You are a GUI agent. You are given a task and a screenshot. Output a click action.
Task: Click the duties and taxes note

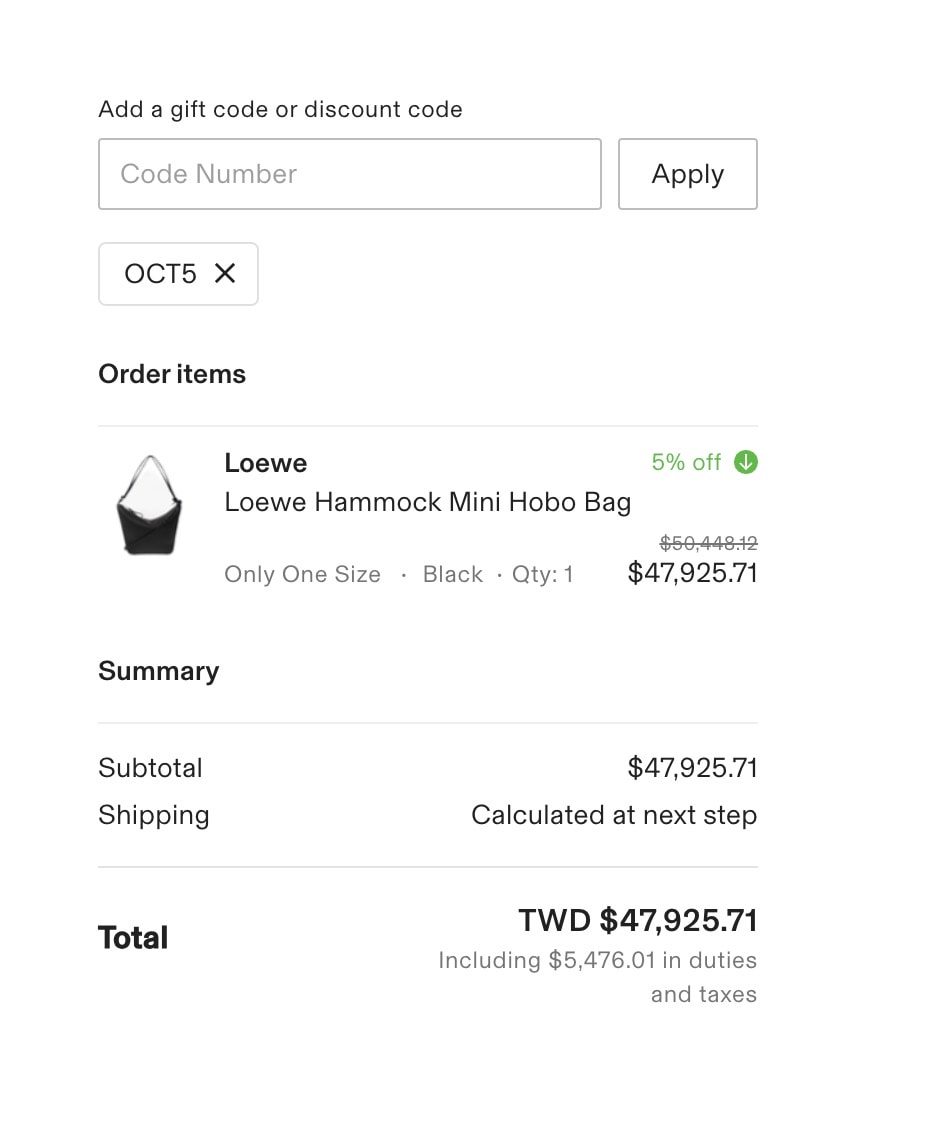pyautogui.click(x=597, y=977)
